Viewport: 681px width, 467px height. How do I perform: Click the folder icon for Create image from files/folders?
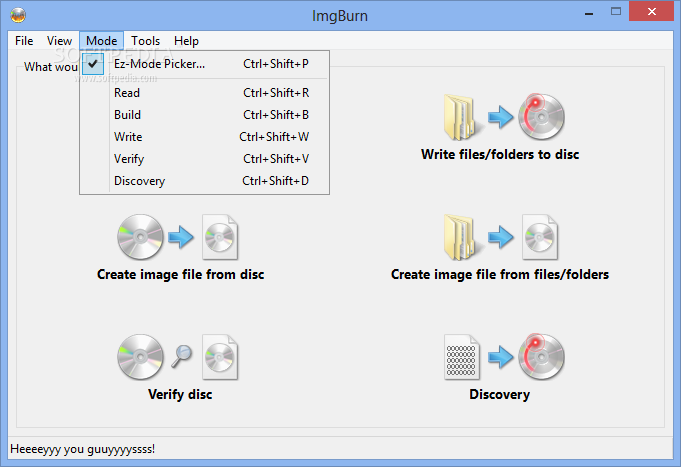click(461, 237)
